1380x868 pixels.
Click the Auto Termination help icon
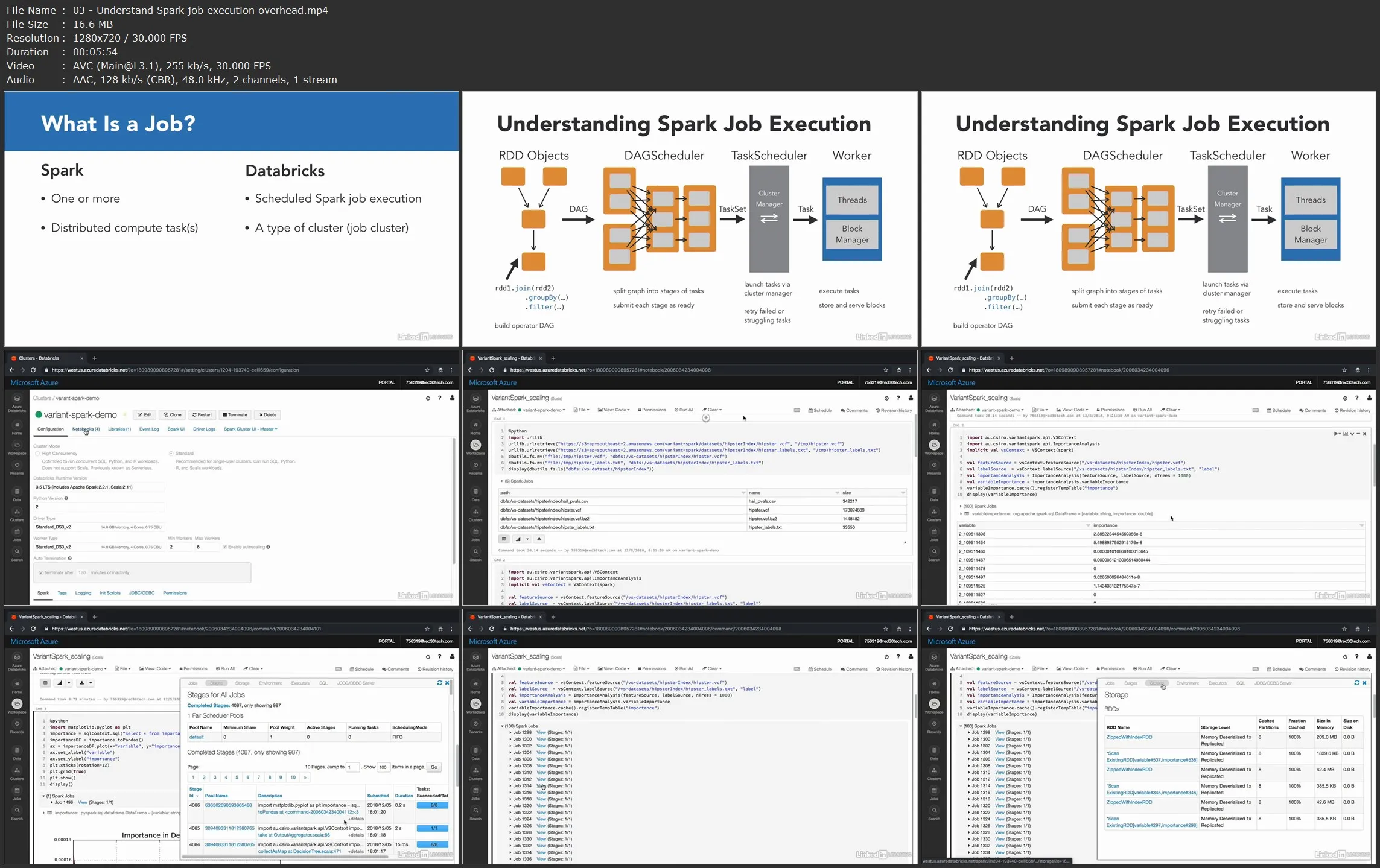click(70, 558)
